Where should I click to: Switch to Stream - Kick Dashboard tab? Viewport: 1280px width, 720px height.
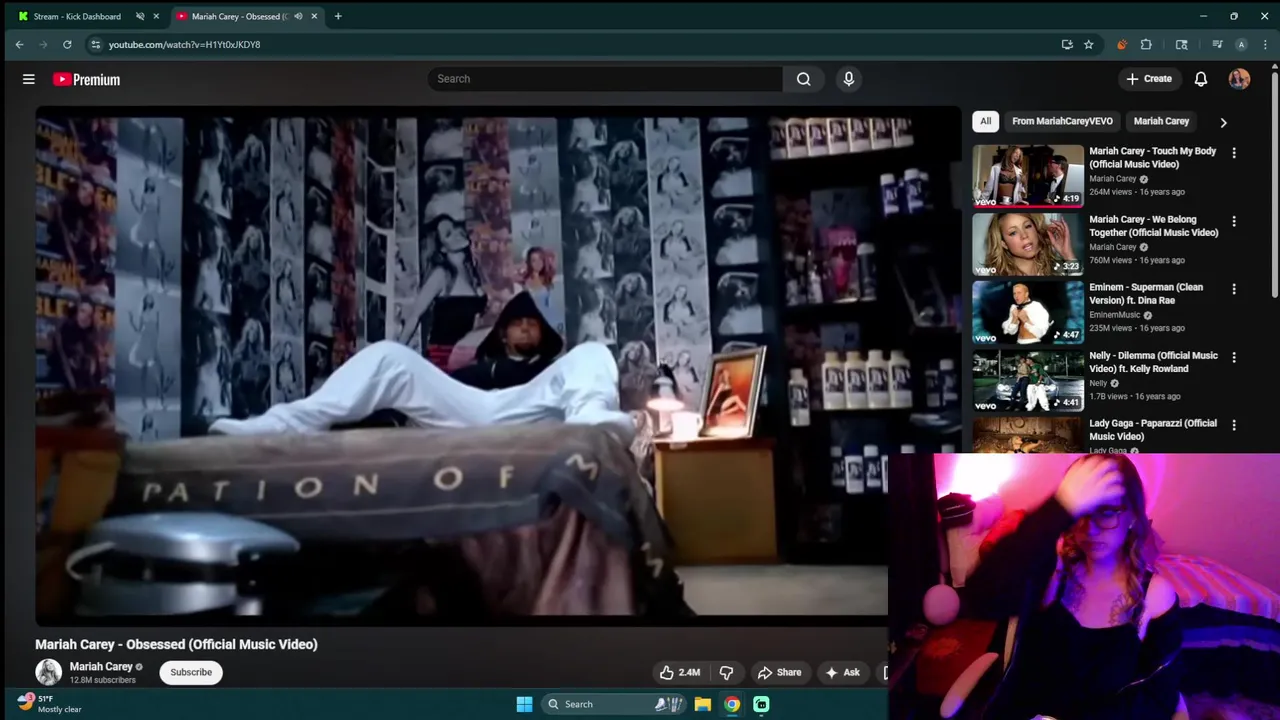coord(77,16)
